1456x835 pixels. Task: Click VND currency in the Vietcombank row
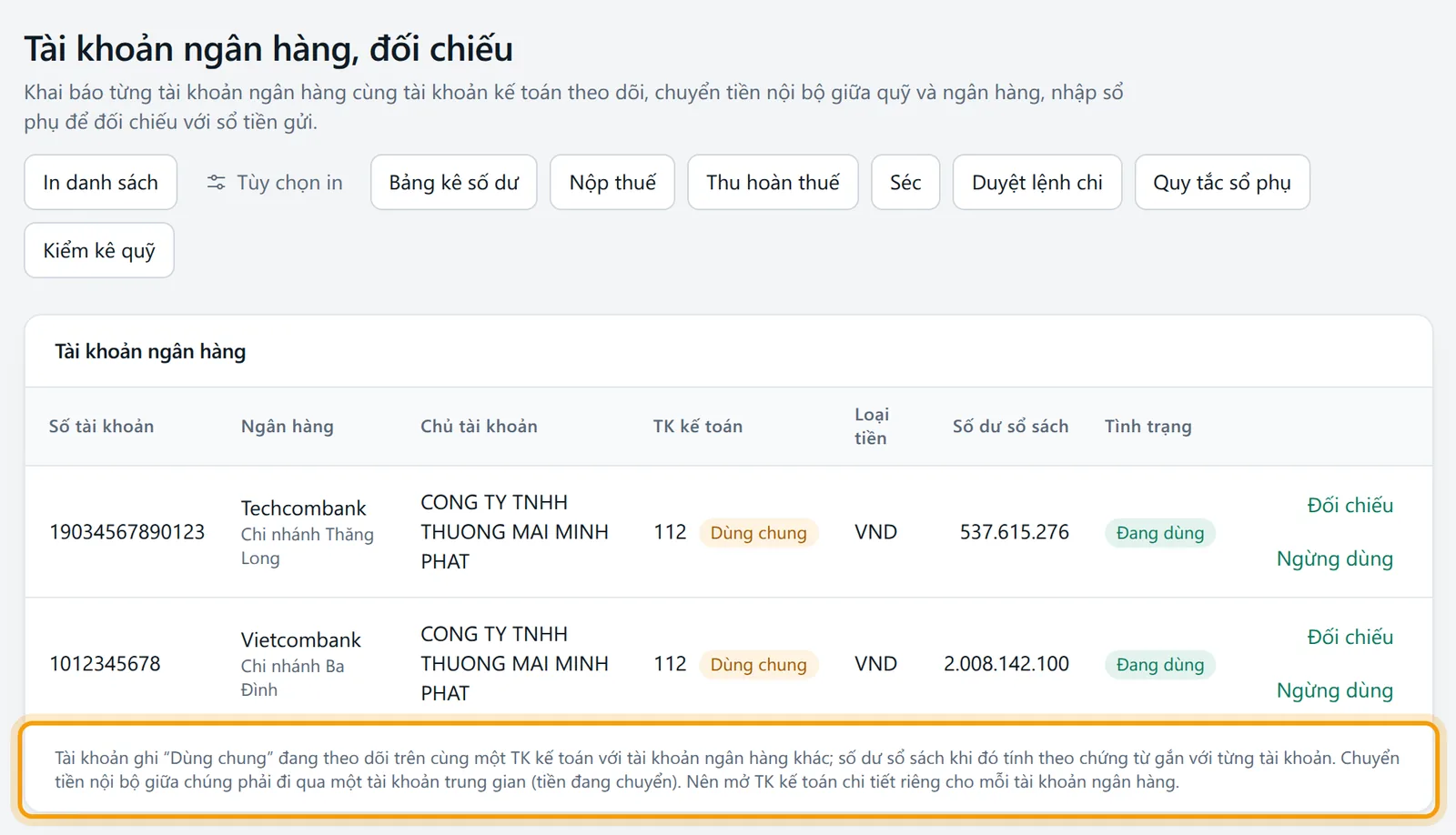point(875,664)
